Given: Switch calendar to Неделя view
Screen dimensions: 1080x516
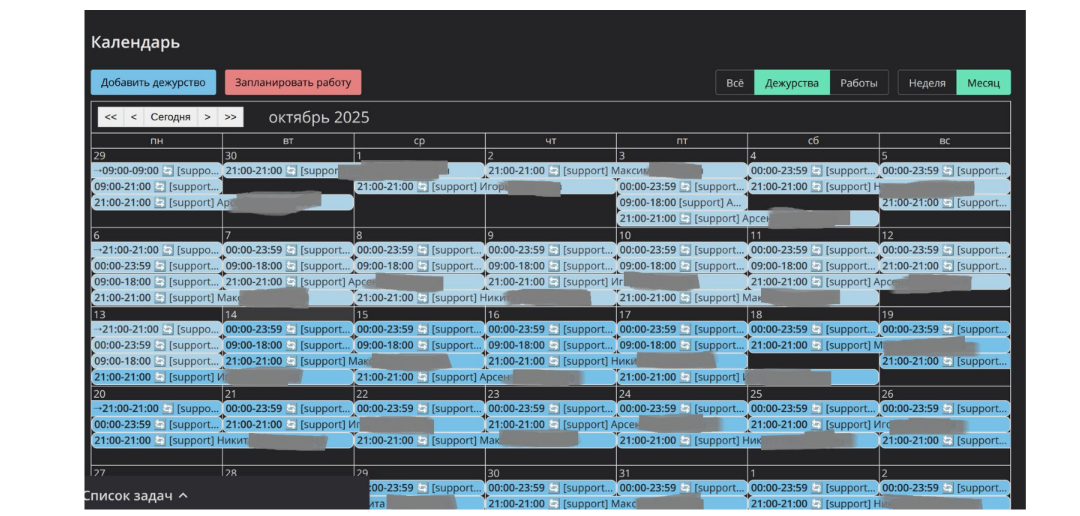Looking at the screenshot, I should (927, 83).
